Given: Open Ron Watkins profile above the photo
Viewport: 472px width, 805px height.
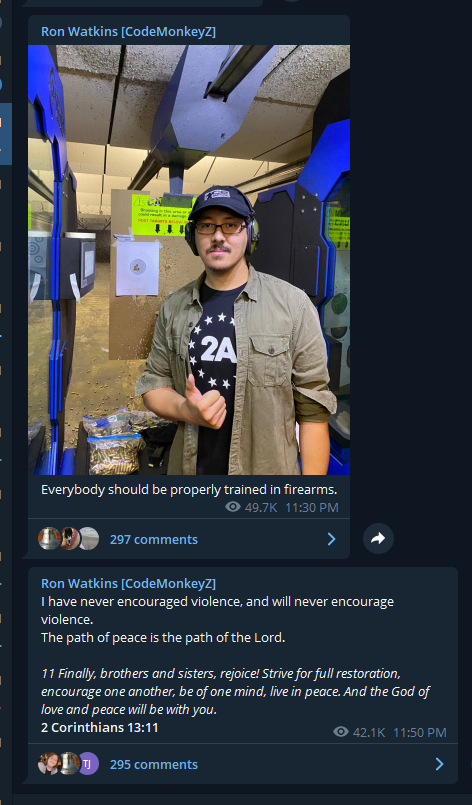Looking at the screenshot, I should click(128, 31).
